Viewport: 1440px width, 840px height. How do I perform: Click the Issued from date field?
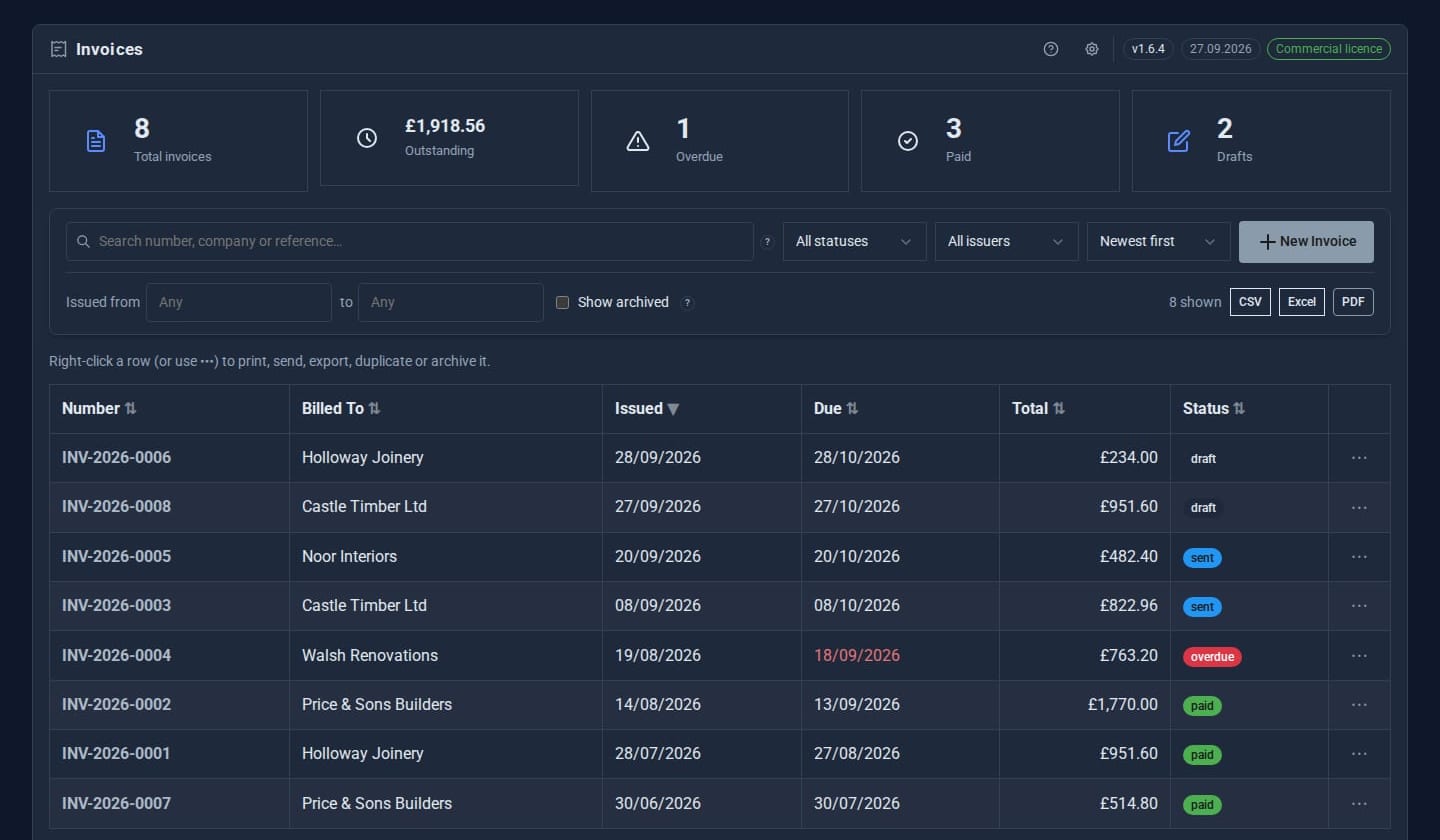pos(239,302)
